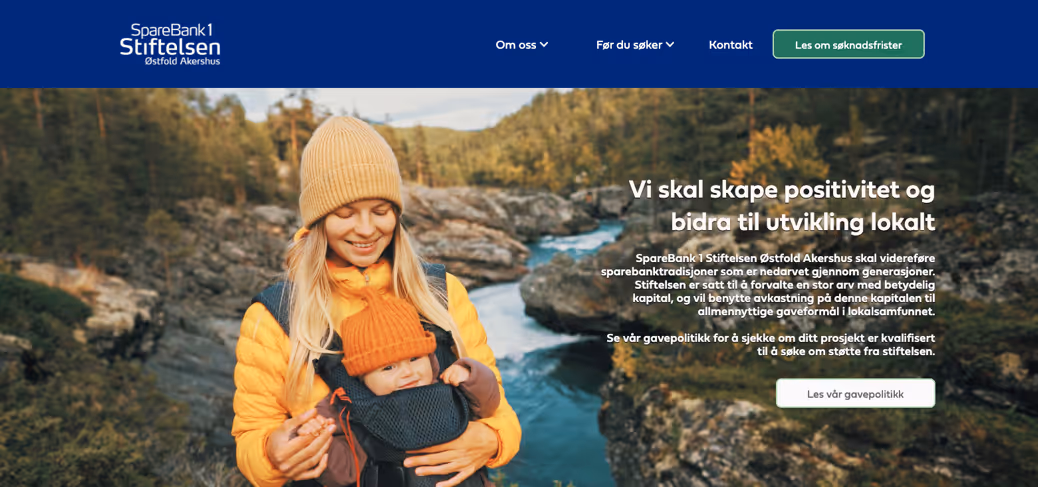The height and width of the screenshot is (487, 1038).
Task: Expand the chevron beside Før du søker
Action: coord(670,45)
